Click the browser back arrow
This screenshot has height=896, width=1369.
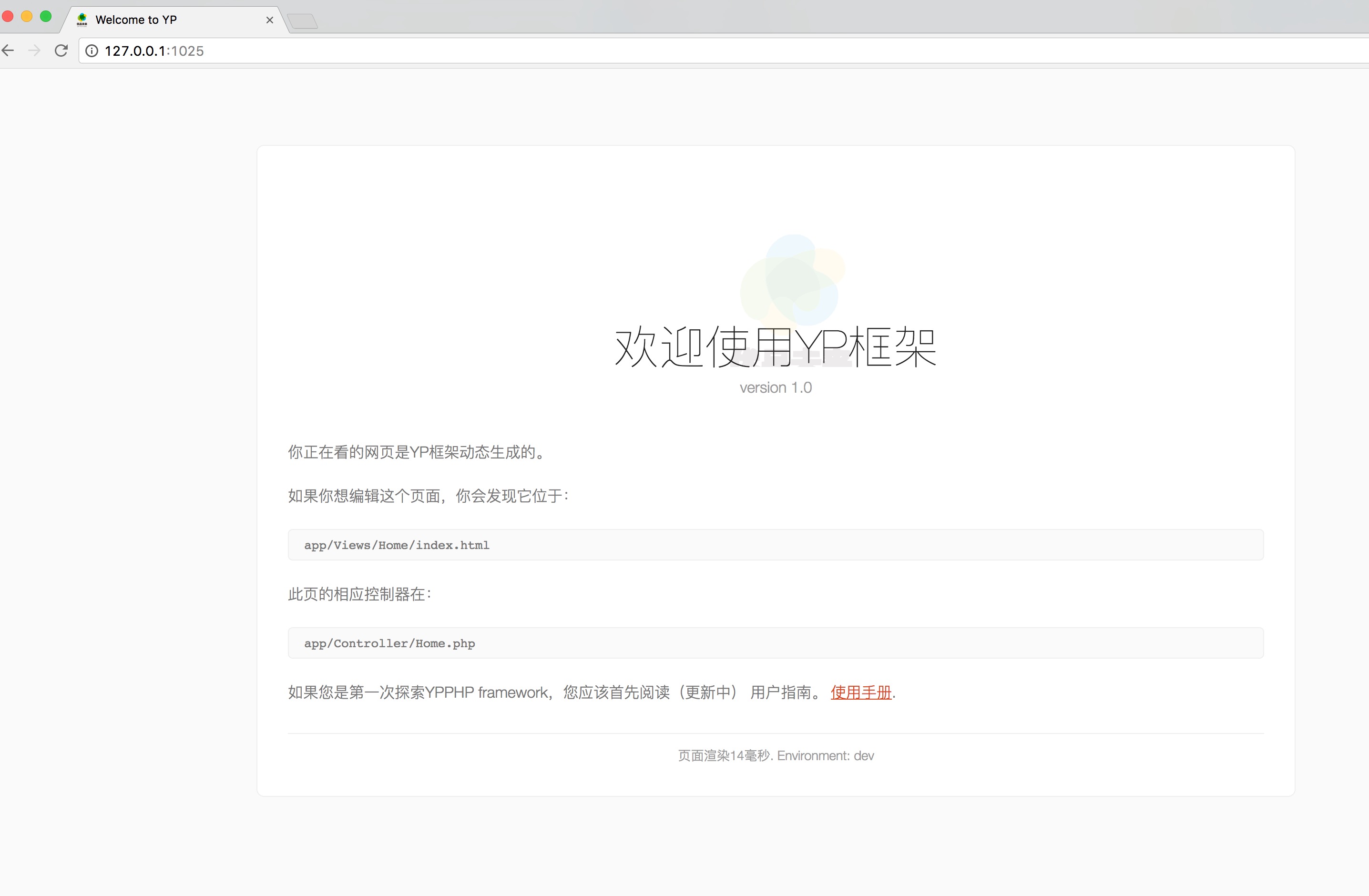coord(8,51)
